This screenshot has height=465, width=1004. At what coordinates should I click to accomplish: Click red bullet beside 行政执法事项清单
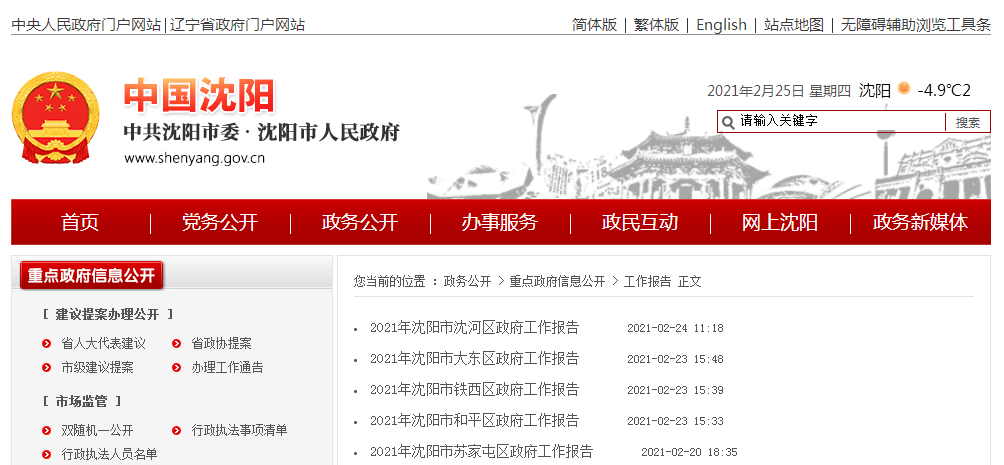tap(177, 430)
